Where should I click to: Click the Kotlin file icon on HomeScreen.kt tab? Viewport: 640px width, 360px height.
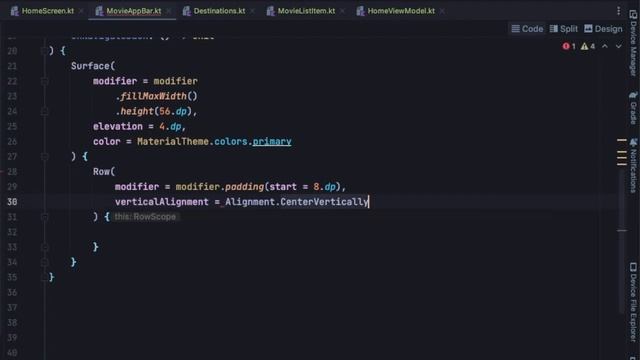(15, 11)
